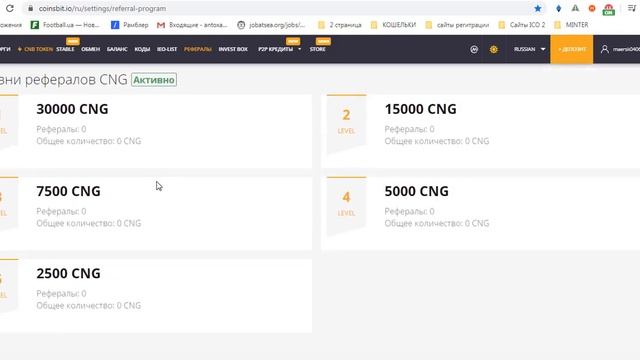Image resolution: width=640 pixels, height=360 pixels.
Task: Open the MINTER bookmark folder
Action: click(571, 25)
